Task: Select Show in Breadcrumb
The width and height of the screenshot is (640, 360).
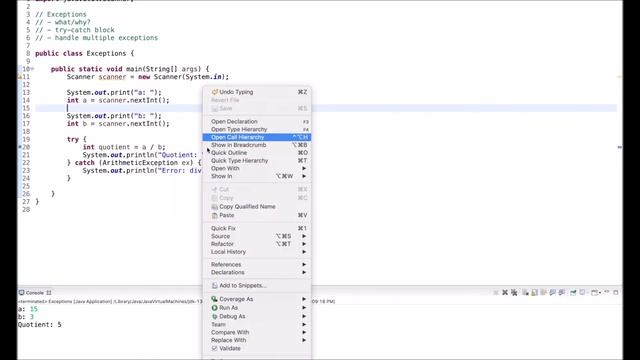Action: tap(257, 145)
